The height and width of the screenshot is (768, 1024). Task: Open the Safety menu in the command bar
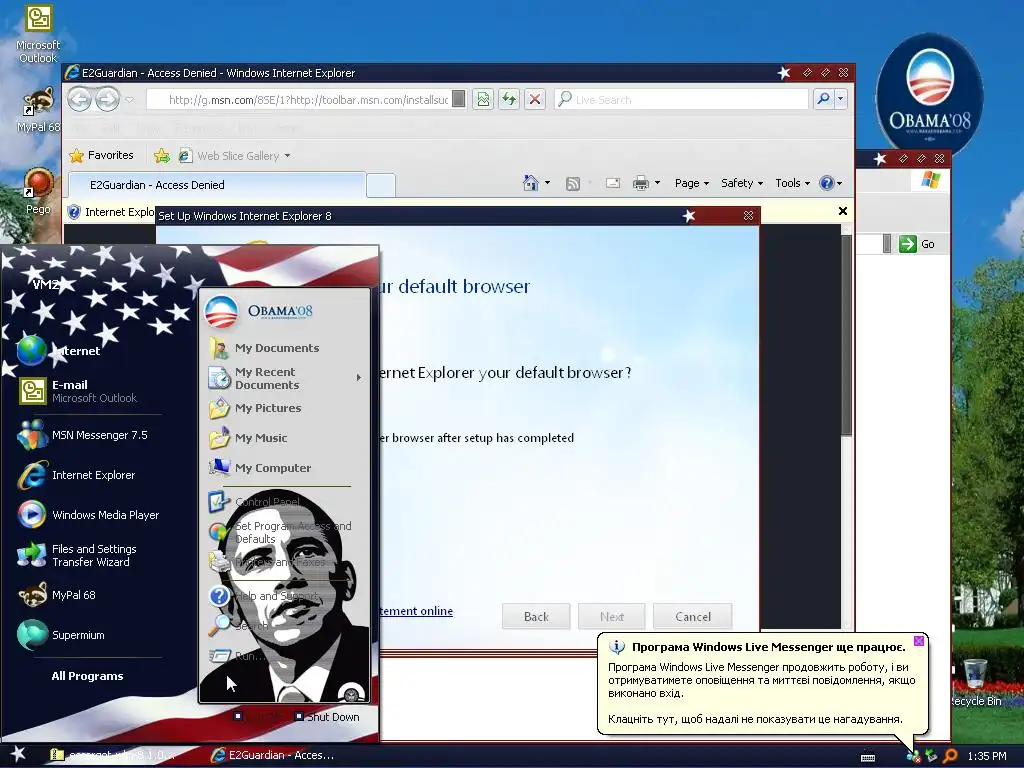(x=742, y=184)
